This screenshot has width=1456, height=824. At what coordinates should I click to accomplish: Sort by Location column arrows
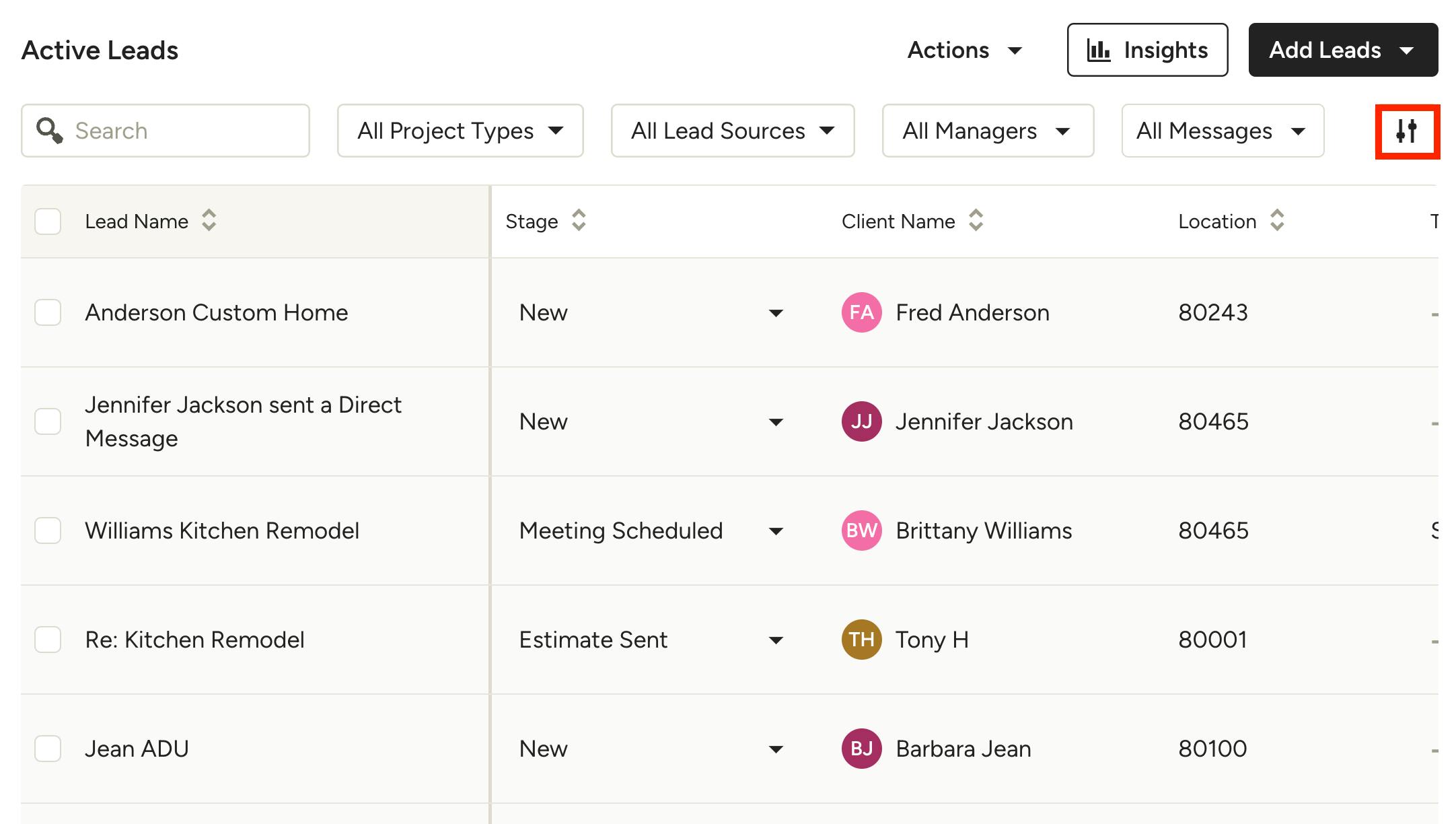1277,221
